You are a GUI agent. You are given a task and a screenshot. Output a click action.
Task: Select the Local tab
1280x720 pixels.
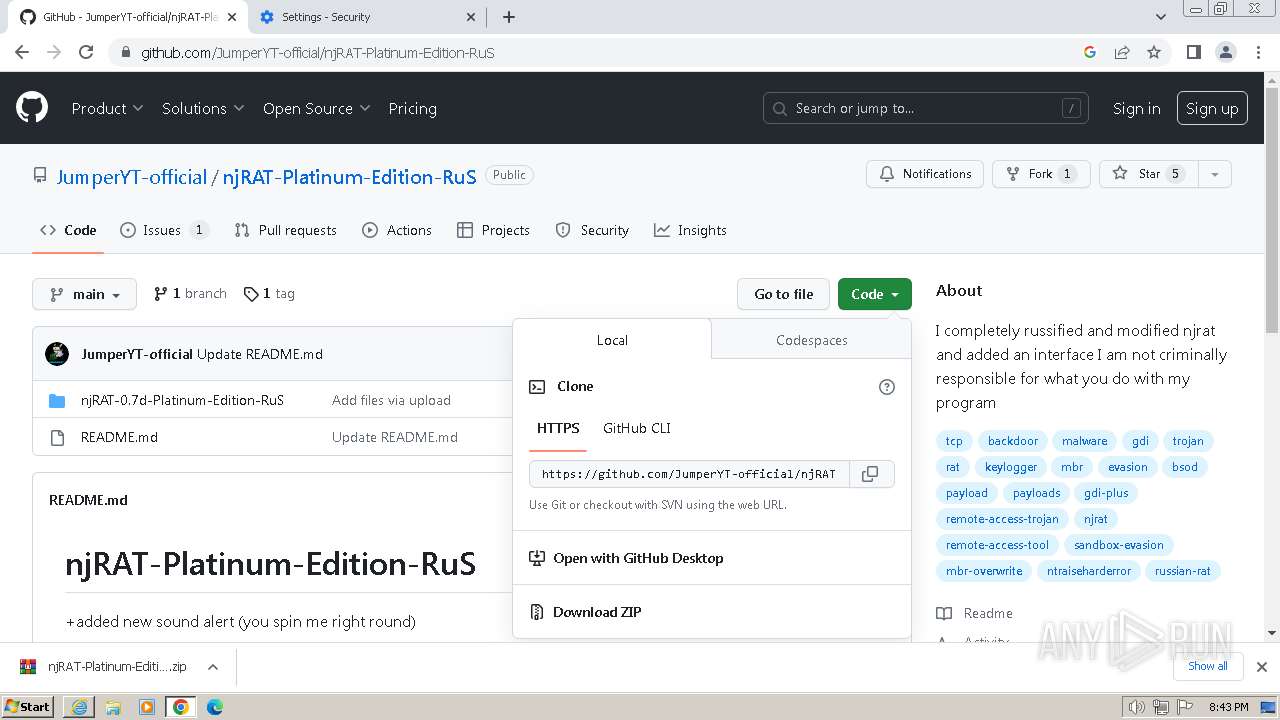[612, 340]
